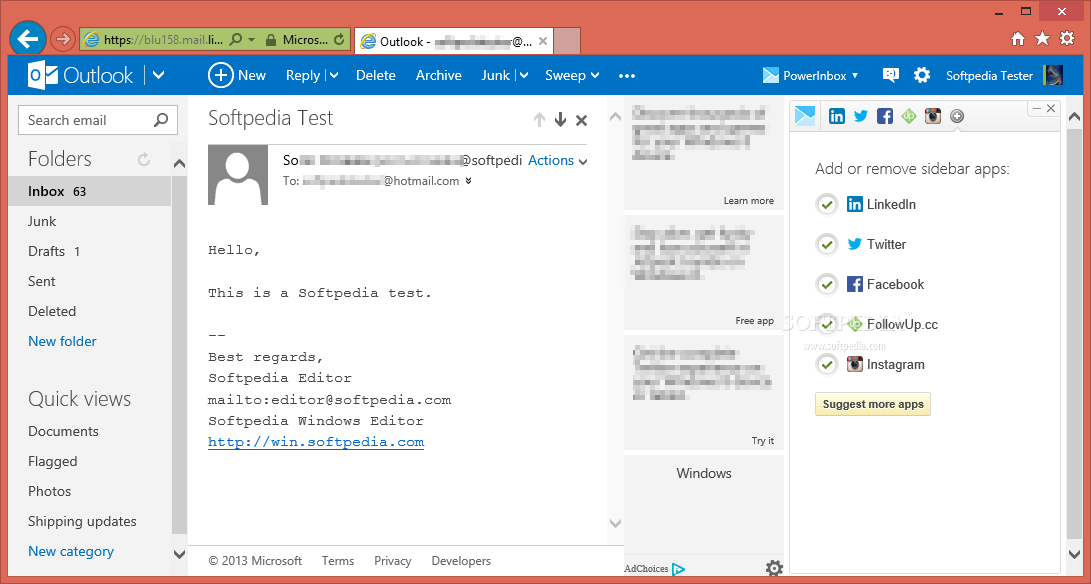Click the PowerInbox mail tab icon
This screenshot has height=584, width=1091.
(804, 116)
